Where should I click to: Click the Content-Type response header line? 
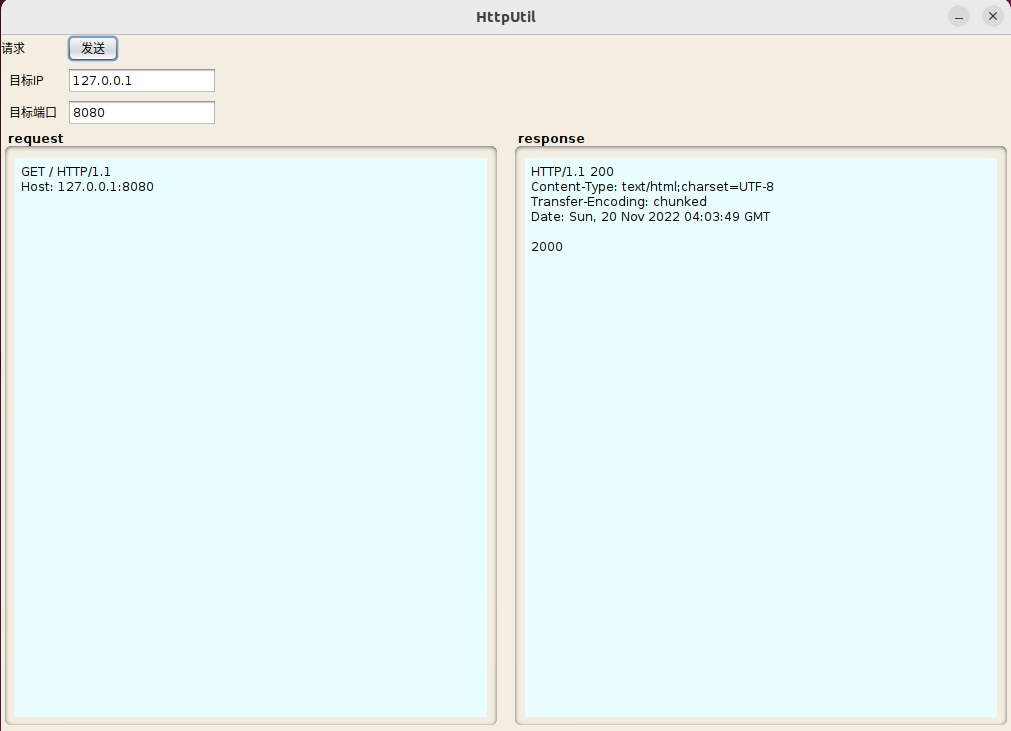(x=652, y=187)
